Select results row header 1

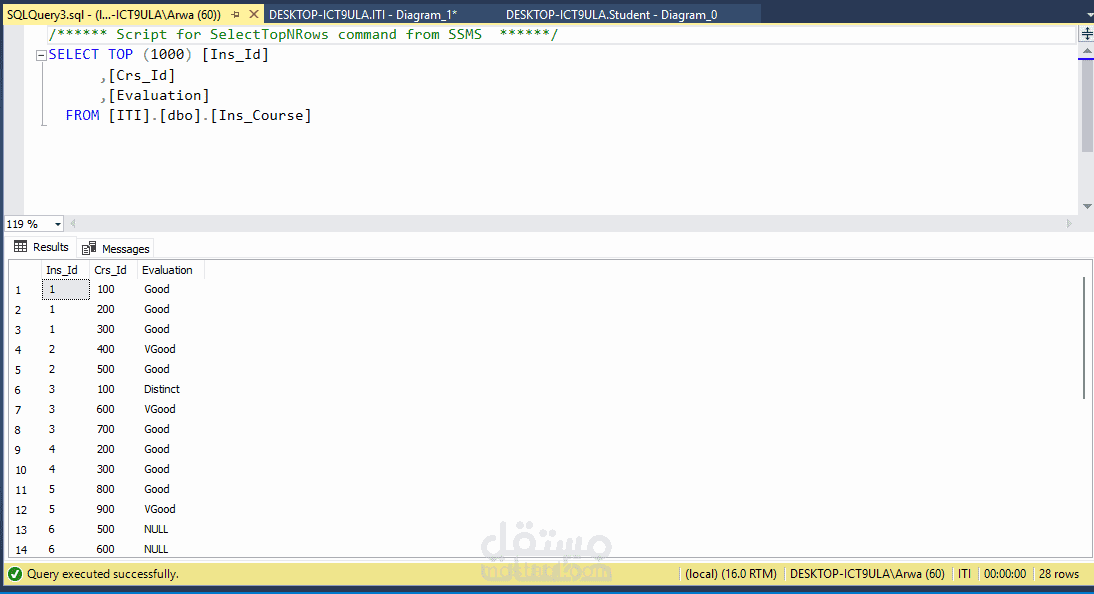[x=24, y=290]
